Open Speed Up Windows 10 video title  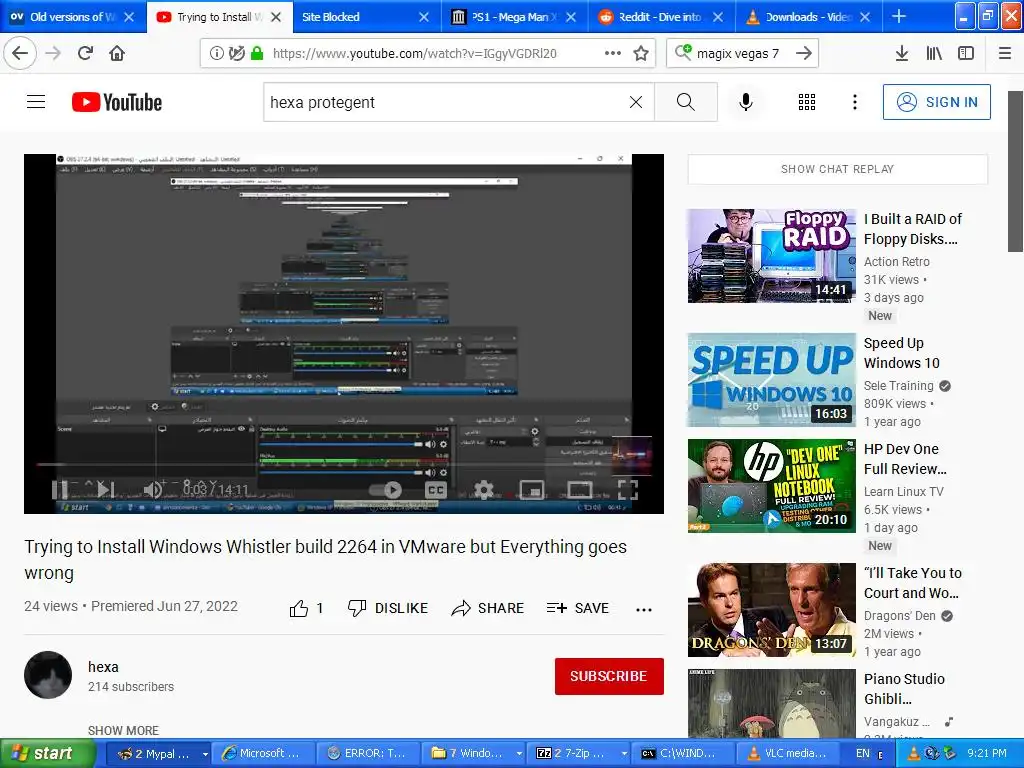pyautogui.click(x=901, y=353)
